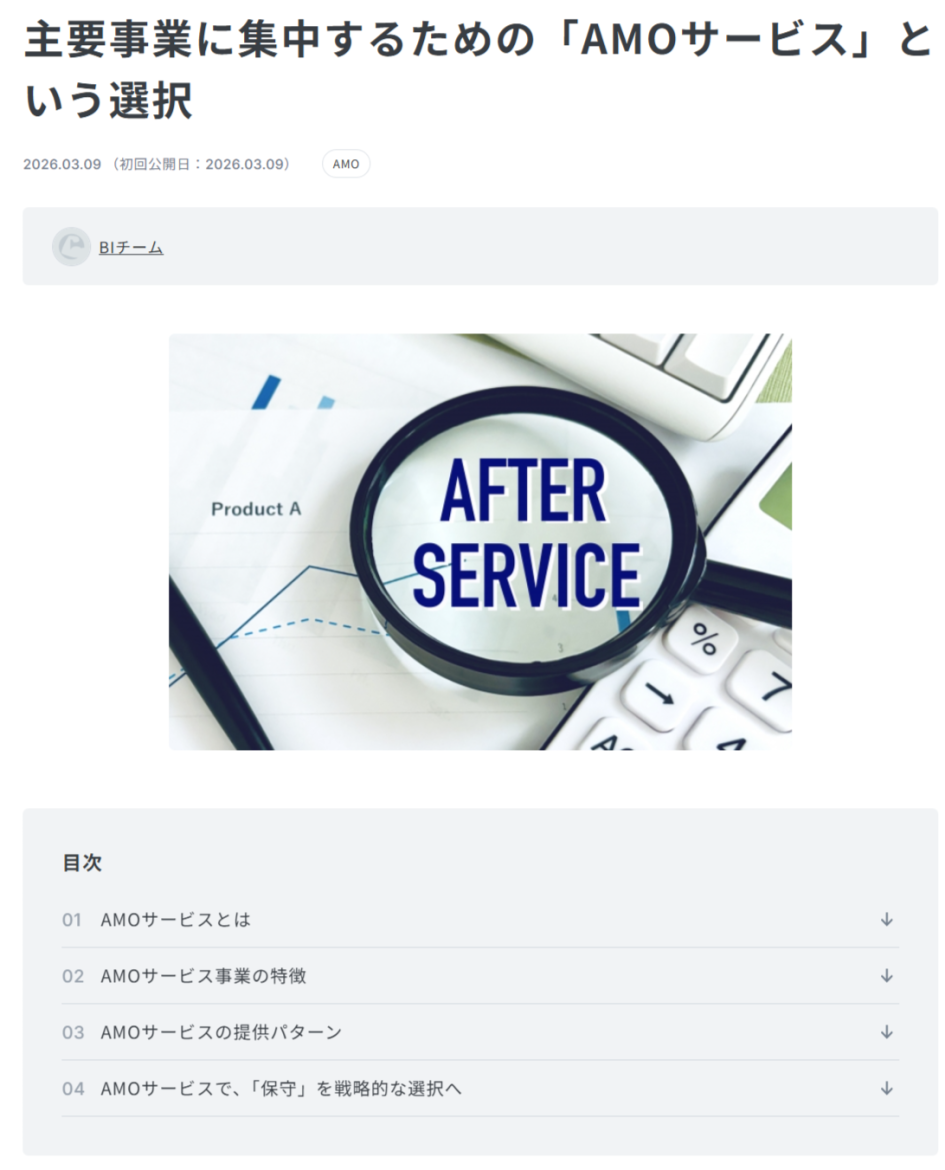
Task: Click the number 04 in the contents
Action: pyautogui.click(x=72, y=1089)
